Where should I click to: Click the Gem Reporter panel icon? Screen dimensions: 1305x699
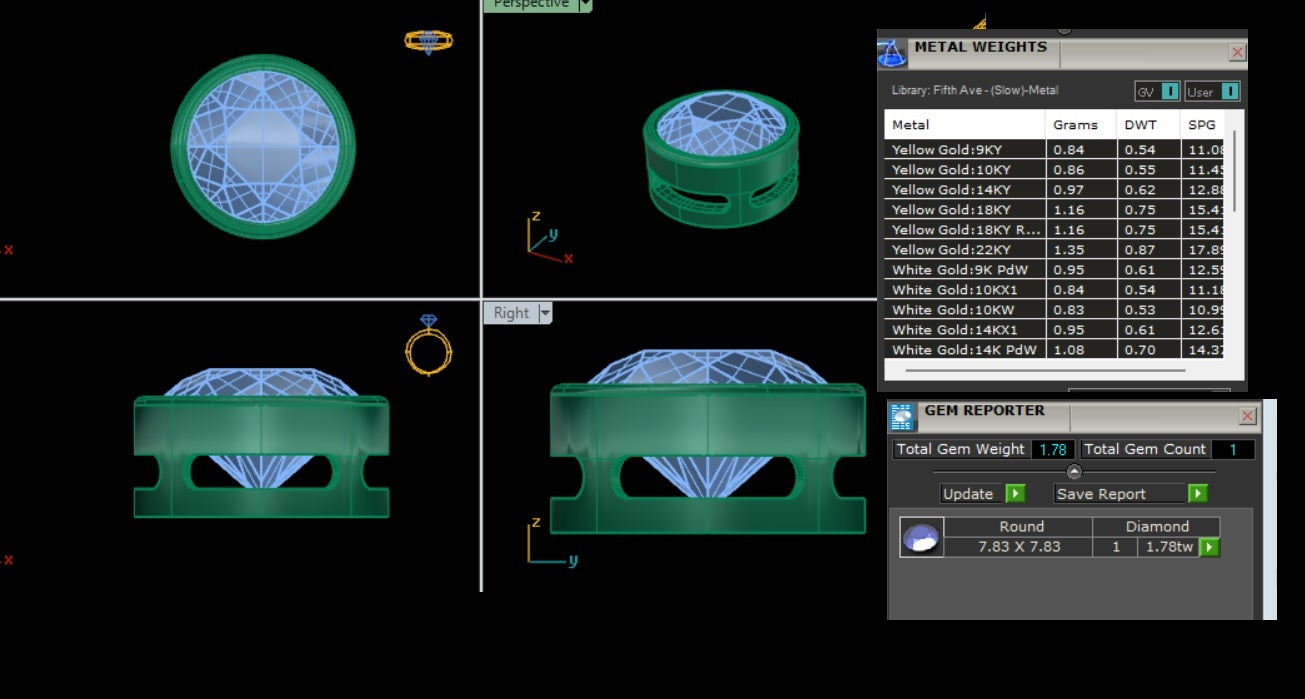click(903, 417)
